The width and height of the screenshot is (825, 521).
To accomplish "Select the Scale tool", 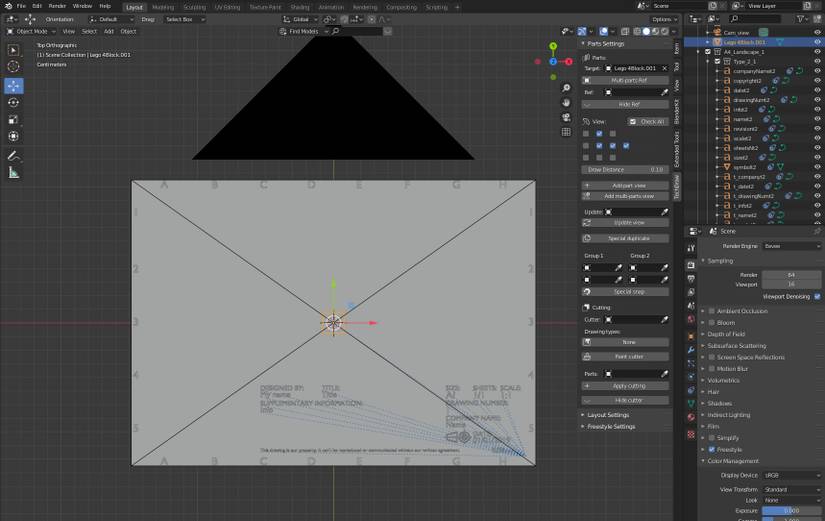I will [x=14, y=119].
